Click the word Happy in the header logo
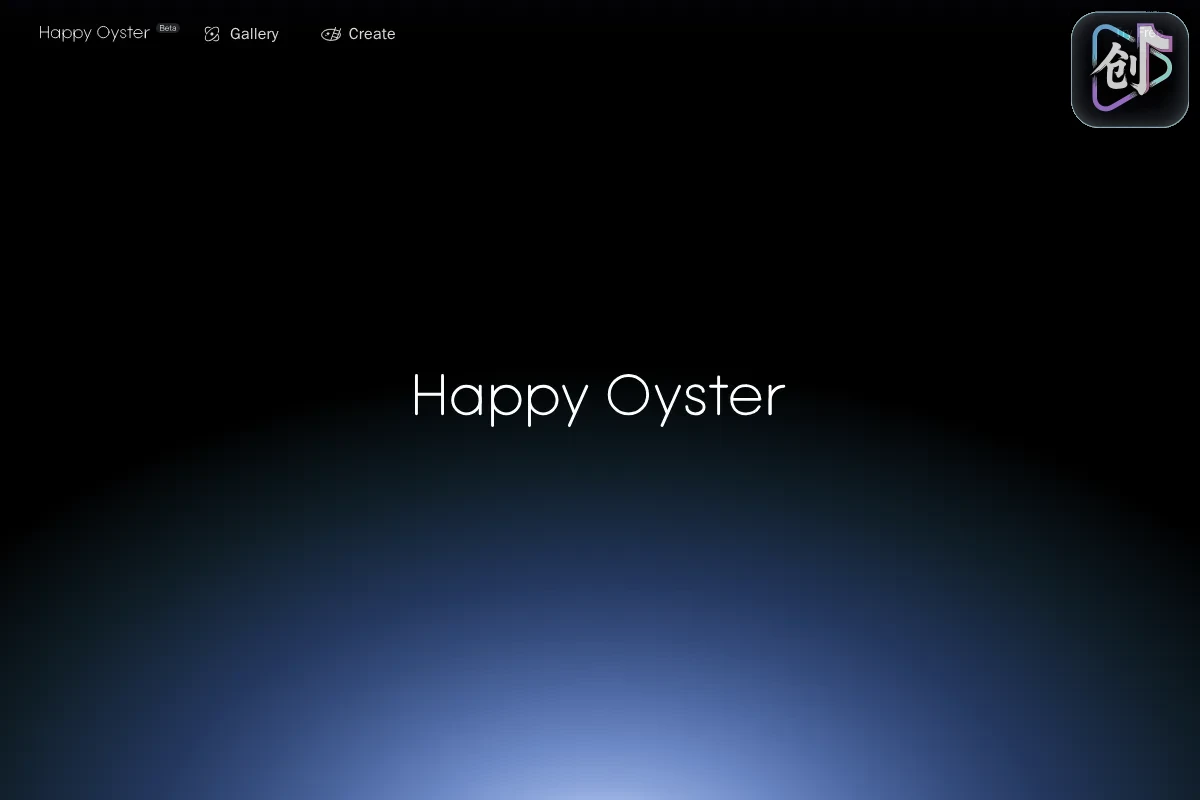Image resolution: width=1200 pixels, height=800 pixels. (65, 33)
